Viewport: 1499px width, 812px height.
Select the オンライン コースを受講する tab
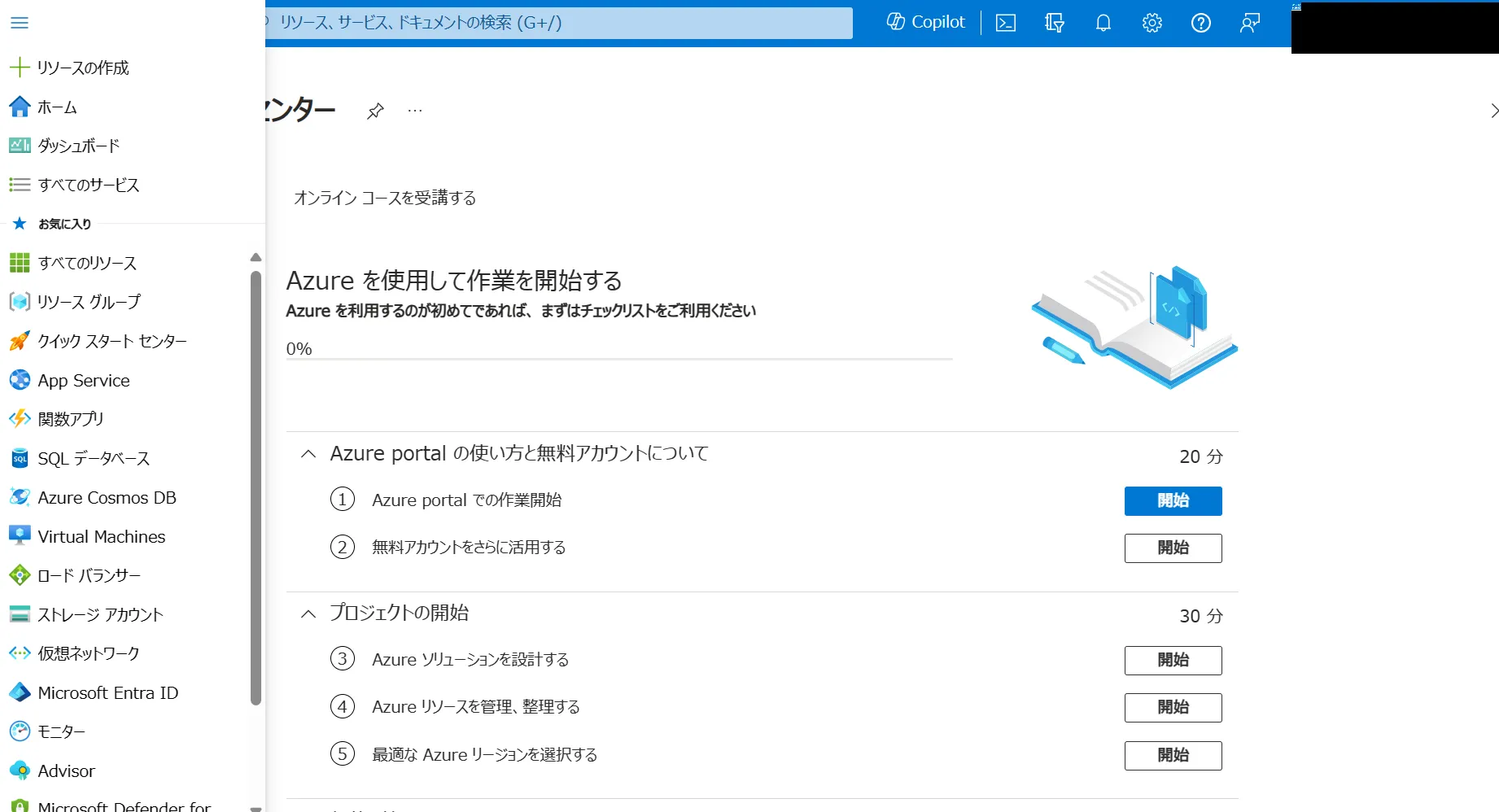point(385,198)
